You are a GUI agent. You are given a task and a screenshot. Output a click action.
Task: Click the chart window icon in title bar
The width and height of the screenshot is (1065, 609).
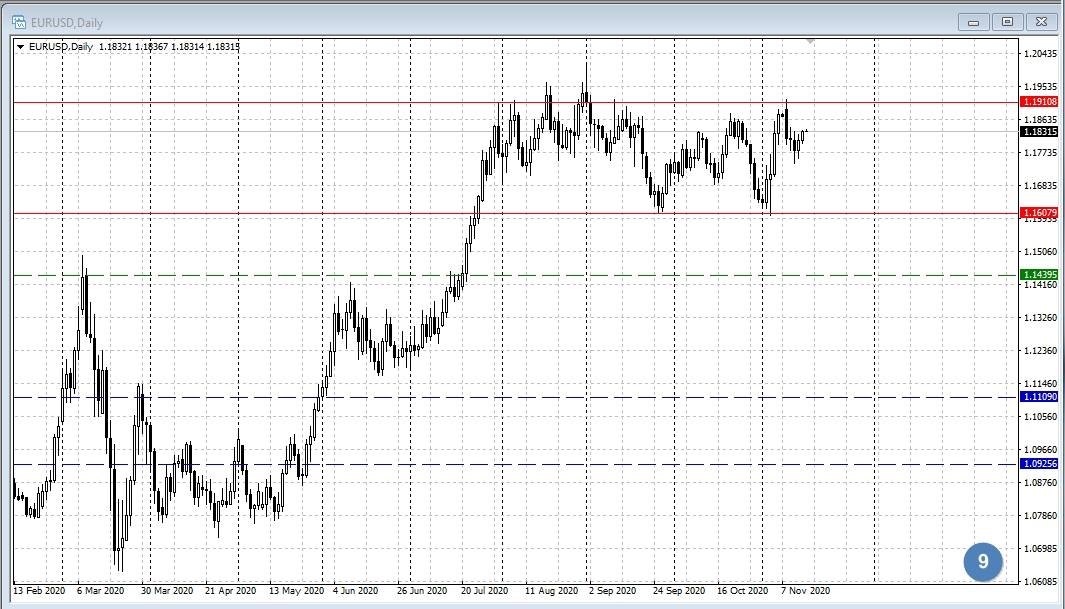pyautogui.click(x=18, y=22)
